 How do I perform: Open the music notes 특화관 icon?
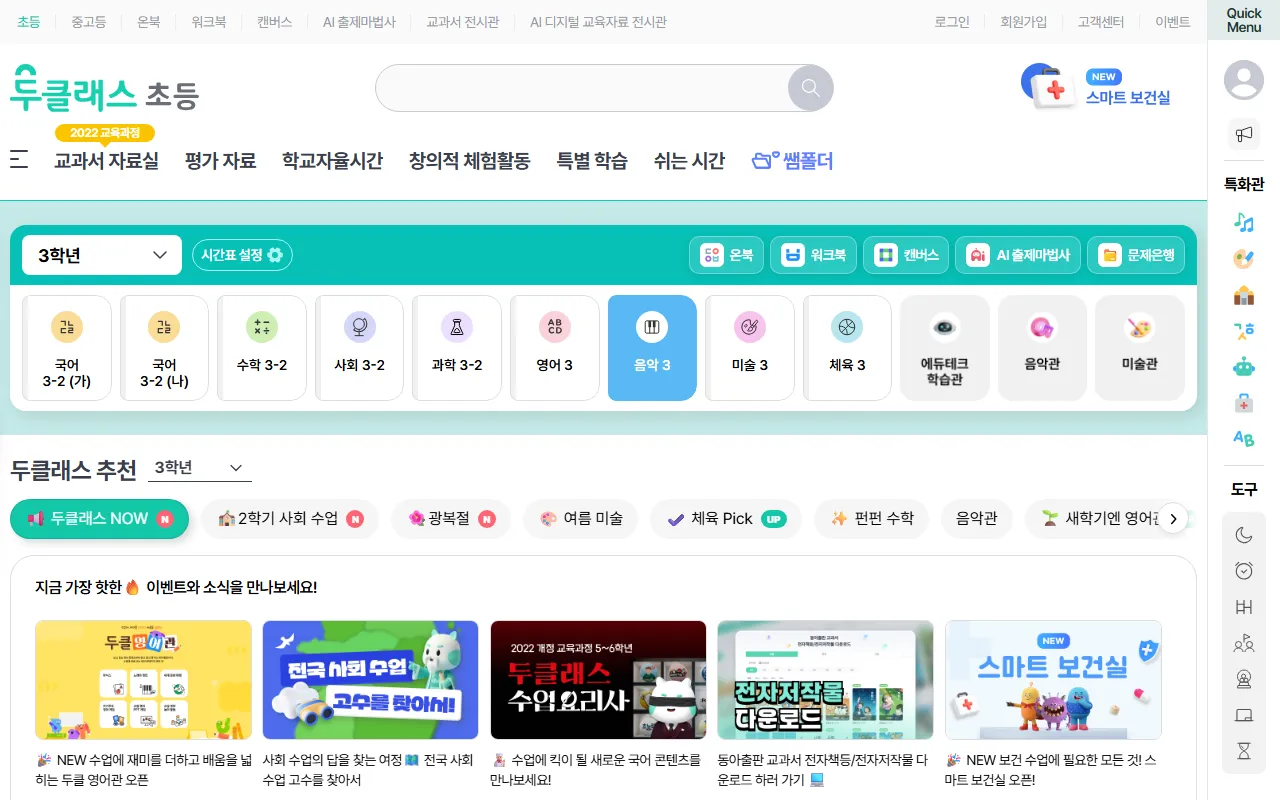[x=1244, y=222]
